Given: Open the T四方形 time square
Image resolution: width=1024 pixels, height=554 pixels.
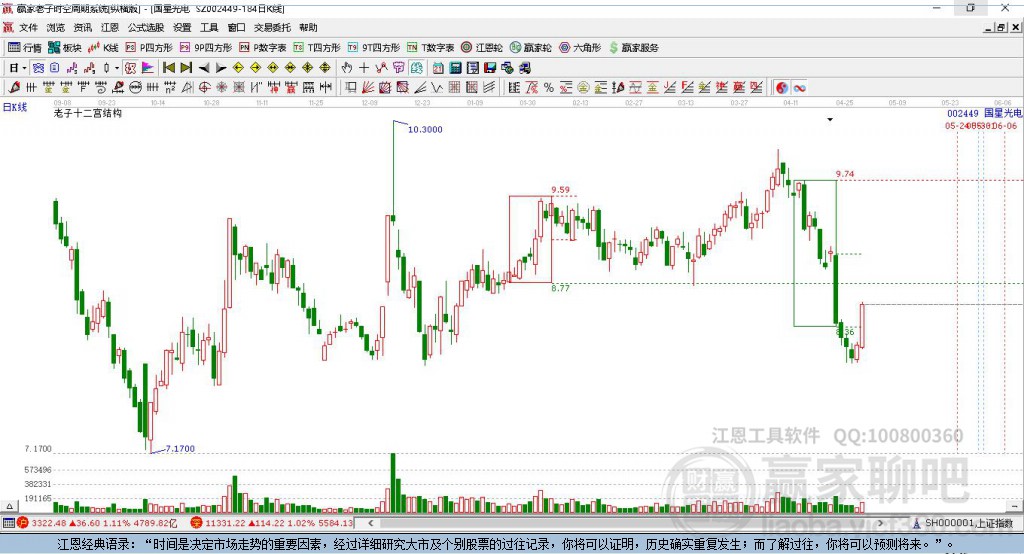Looking at the screenshot, I should tap(317, 48).
